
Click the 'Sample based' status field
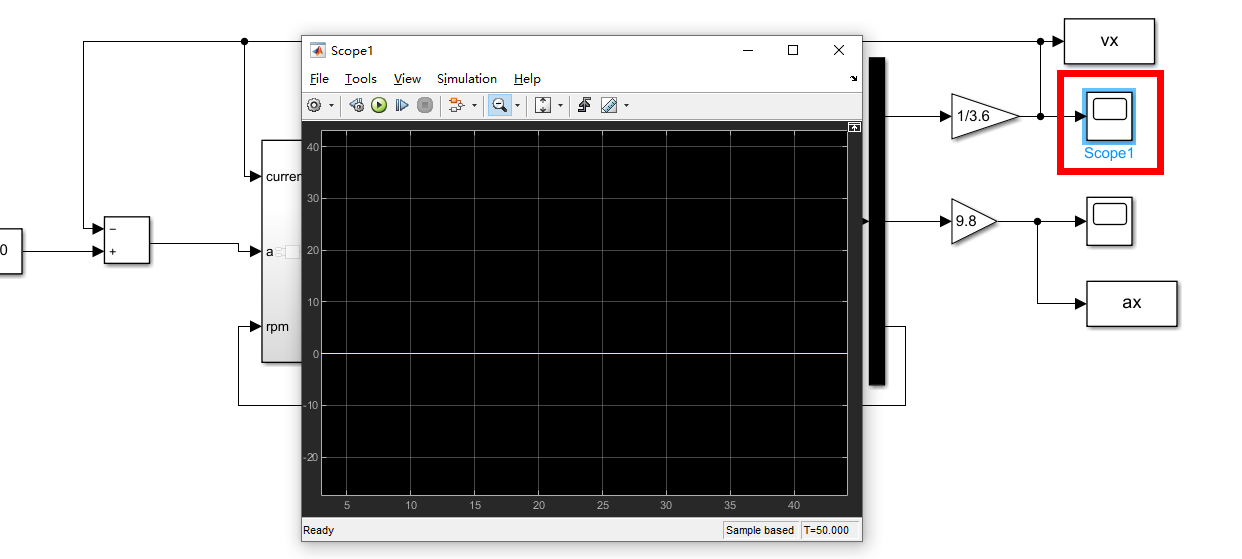[761, 530]
